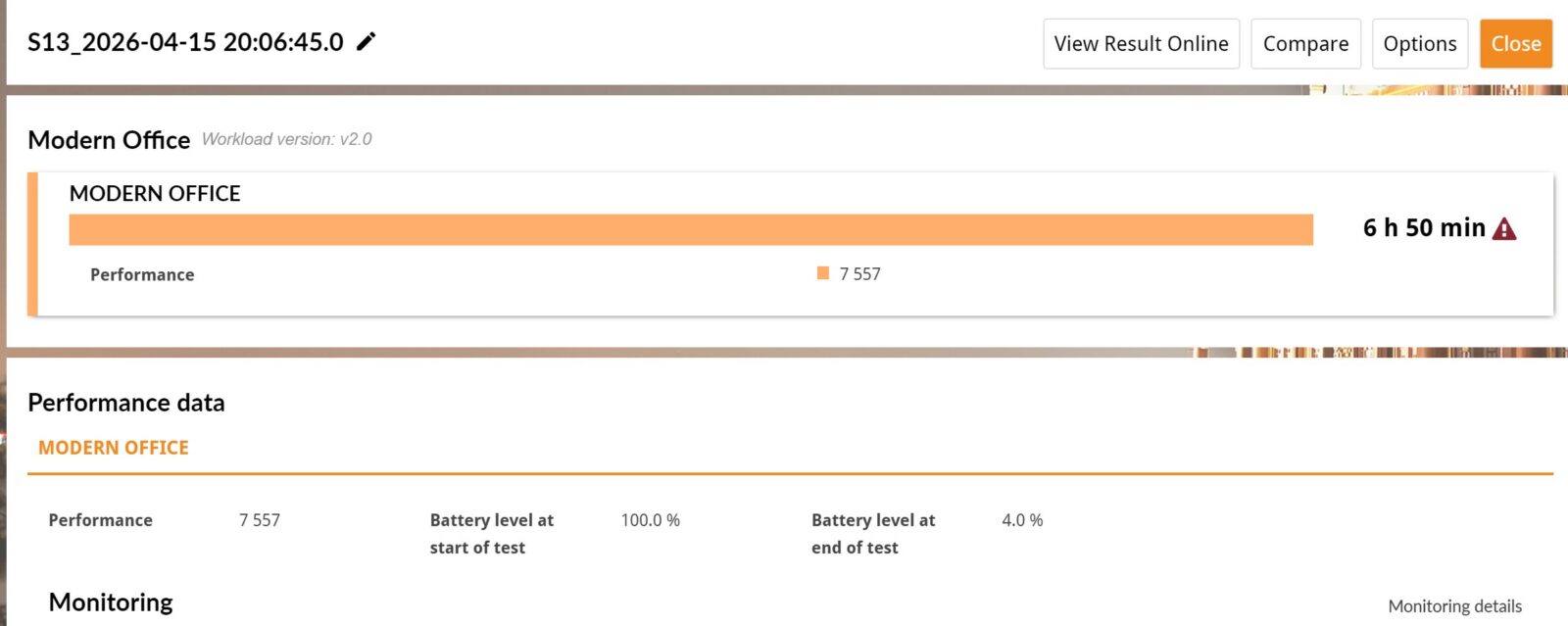Open View Result Online
1568x626 pixels.
tap(1141, 44)
